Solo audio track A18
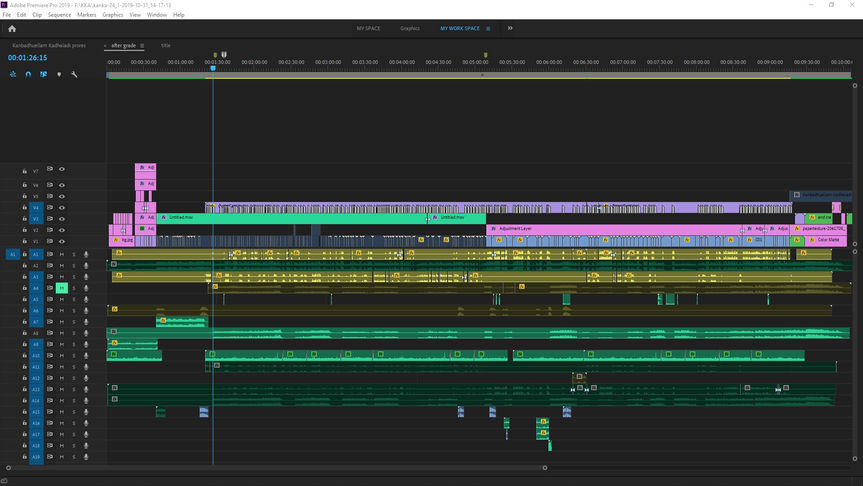Image resolution: width=863 pixels, height=486 pixels. point(74,445)
